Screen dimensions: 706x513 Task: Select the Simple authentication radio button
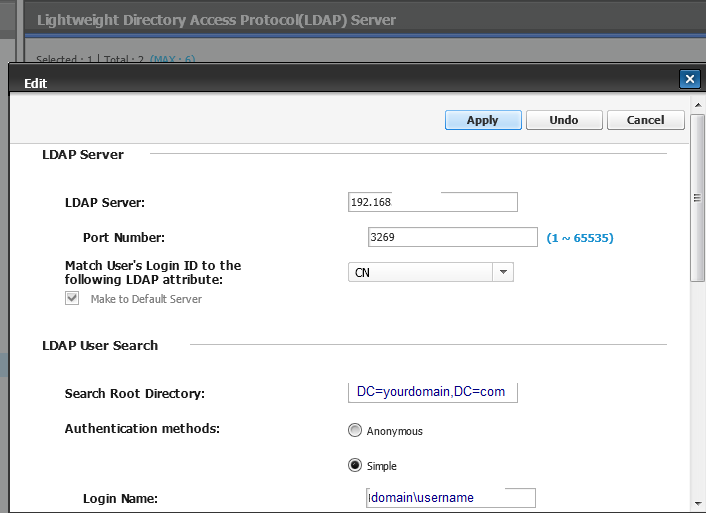coord(355,466)
